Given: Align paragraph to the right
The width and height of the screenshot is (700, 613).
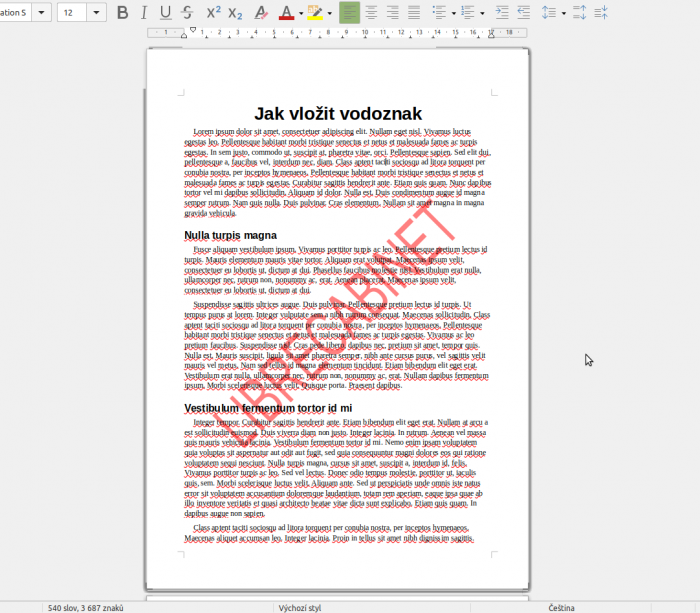Looking at the screenshot, I should point(392,13).
